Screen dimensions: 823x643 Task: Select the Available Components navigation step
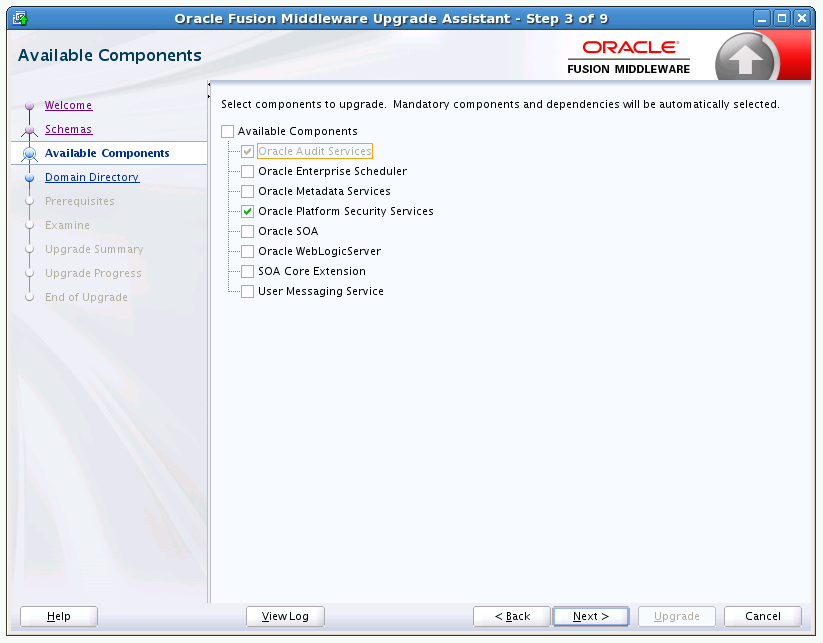point(107,153)
